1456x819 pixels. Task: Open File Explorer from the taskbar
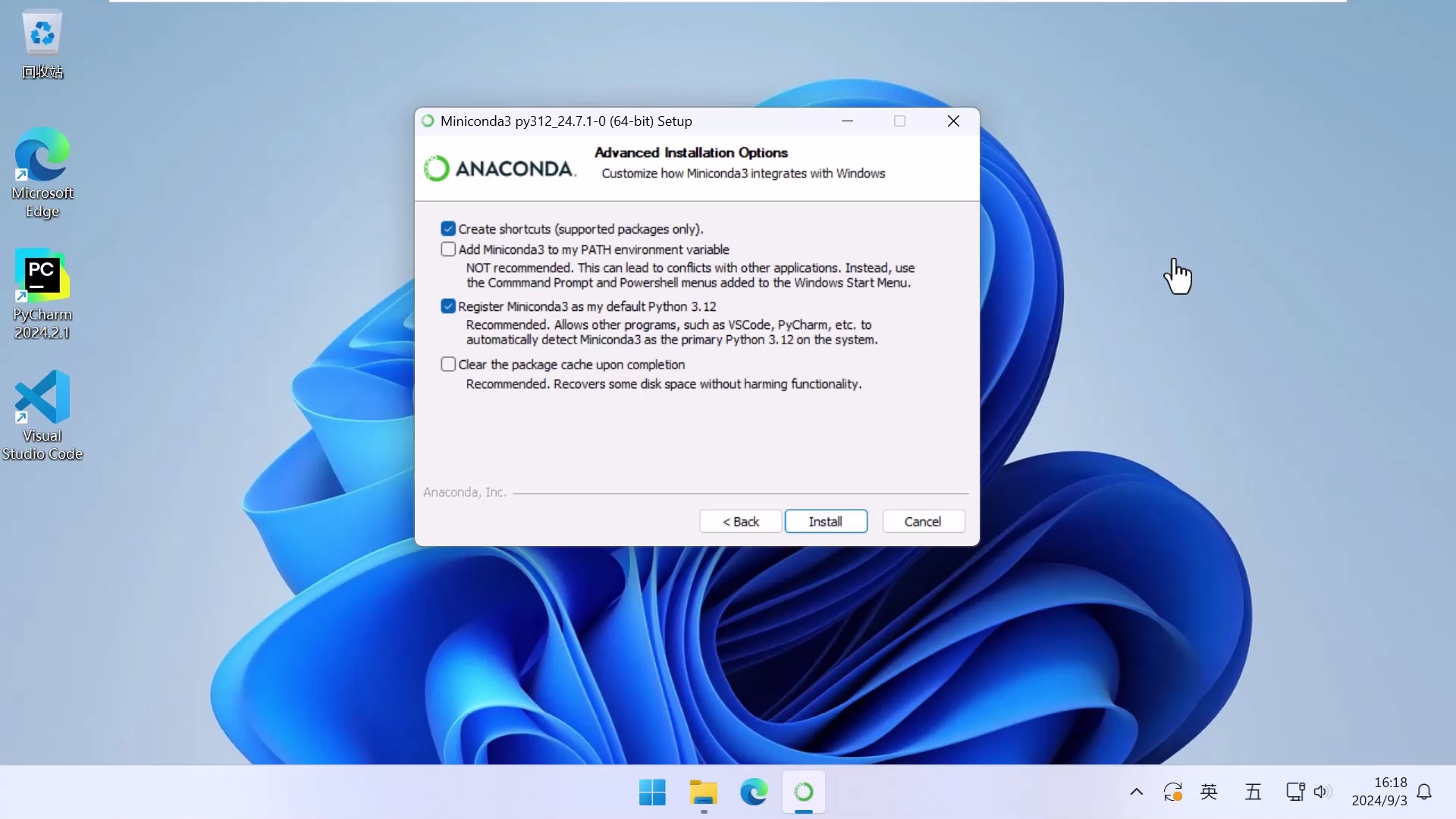(x=704, y=792)
